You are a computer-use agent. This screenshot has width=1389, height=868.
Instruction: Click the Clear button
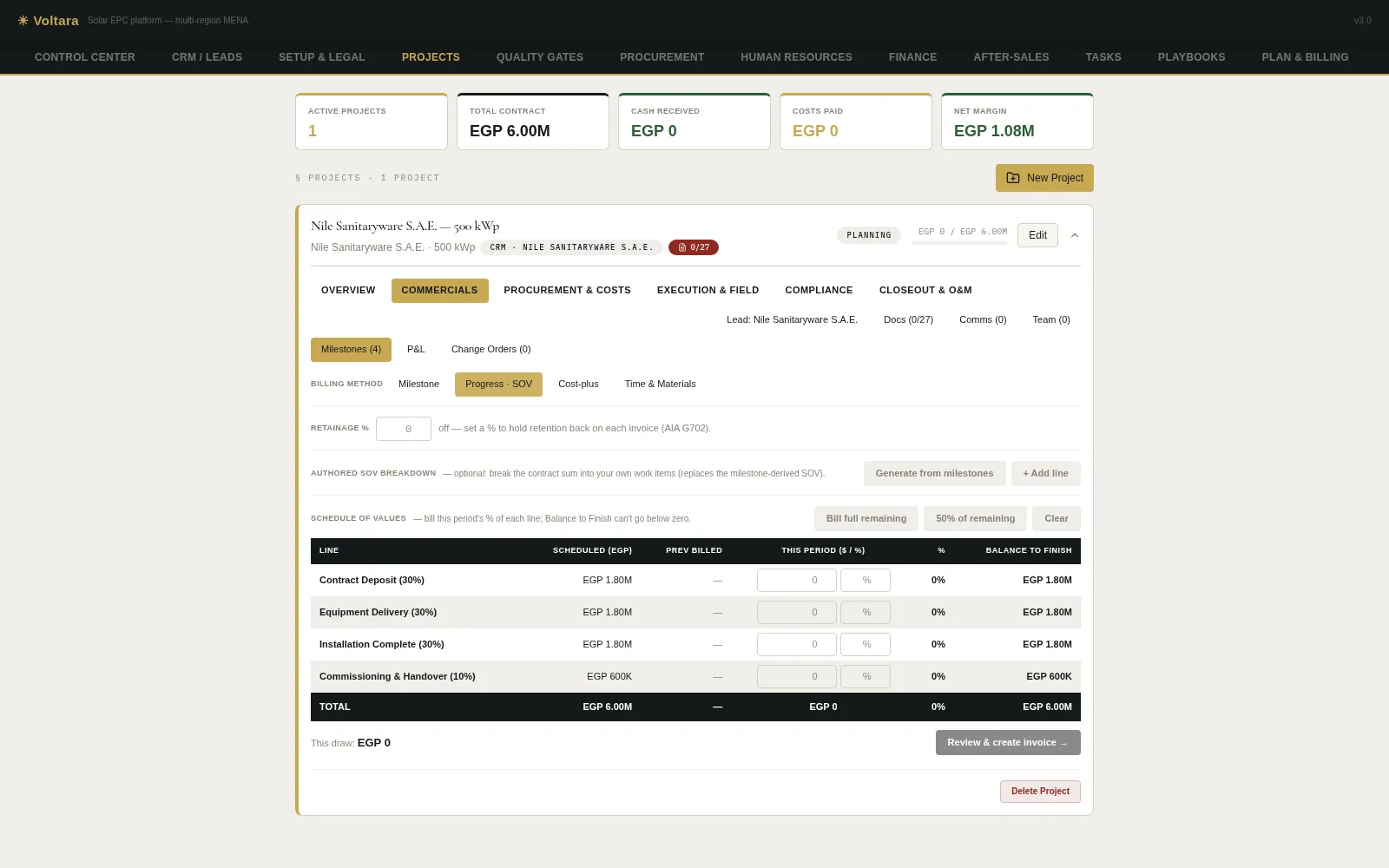[1057, 519]
